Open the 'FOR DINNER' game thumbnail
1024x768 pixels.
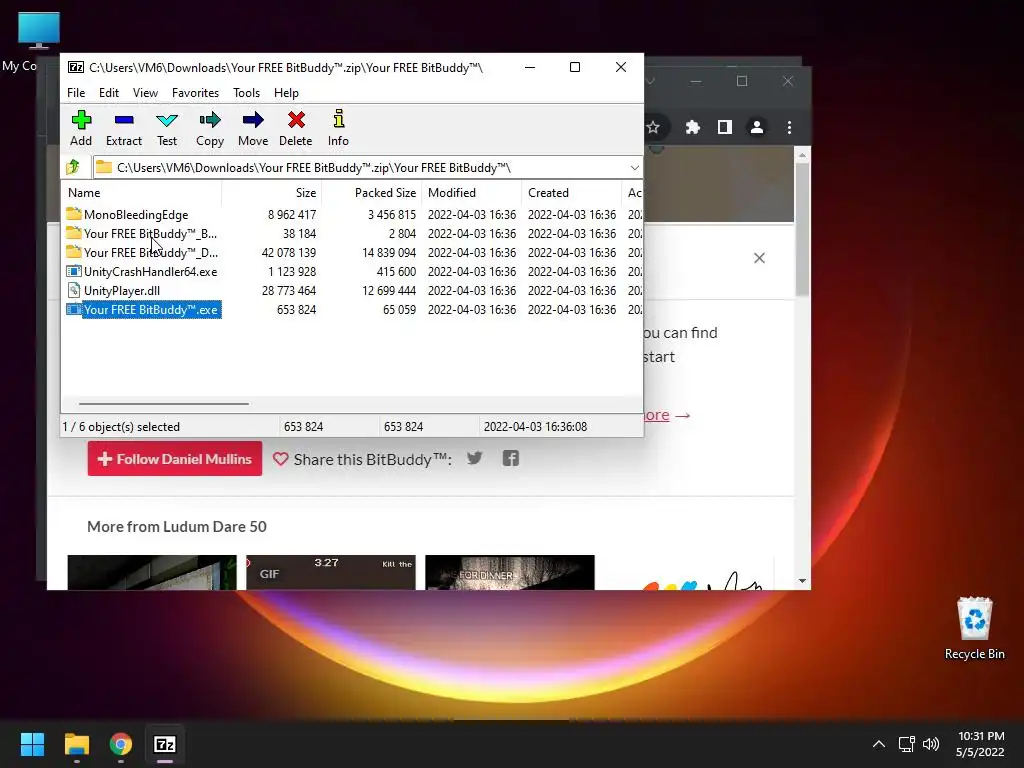[509, 572]
